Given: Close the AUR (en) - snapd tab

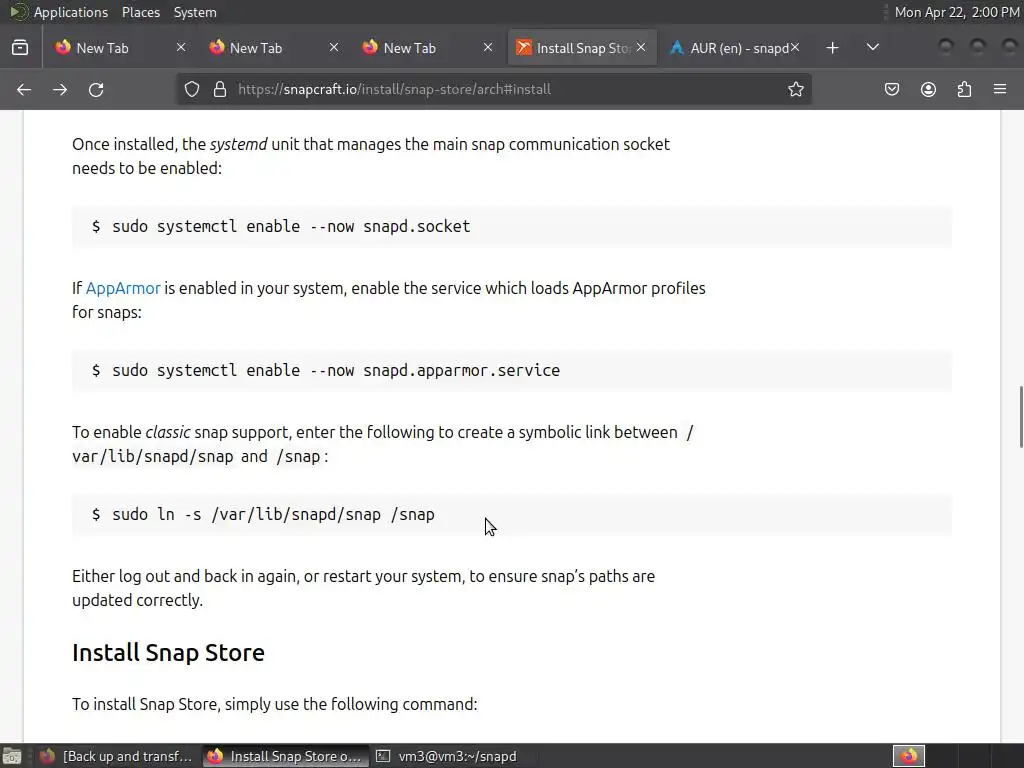Looking at the screenshot, I should click(x=795, y=47).
